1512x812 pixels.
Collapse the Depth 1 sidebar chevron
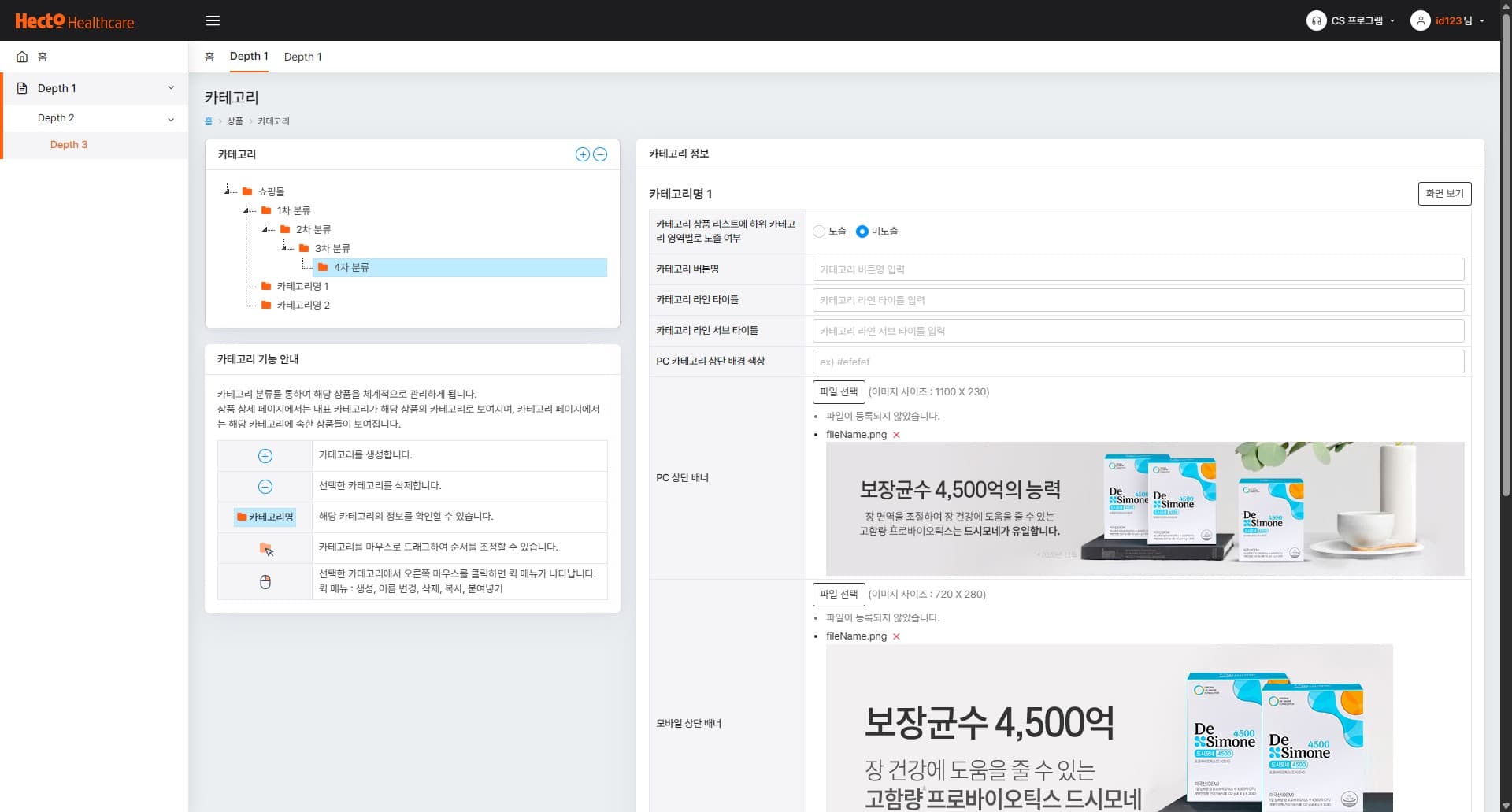[171, 88]
